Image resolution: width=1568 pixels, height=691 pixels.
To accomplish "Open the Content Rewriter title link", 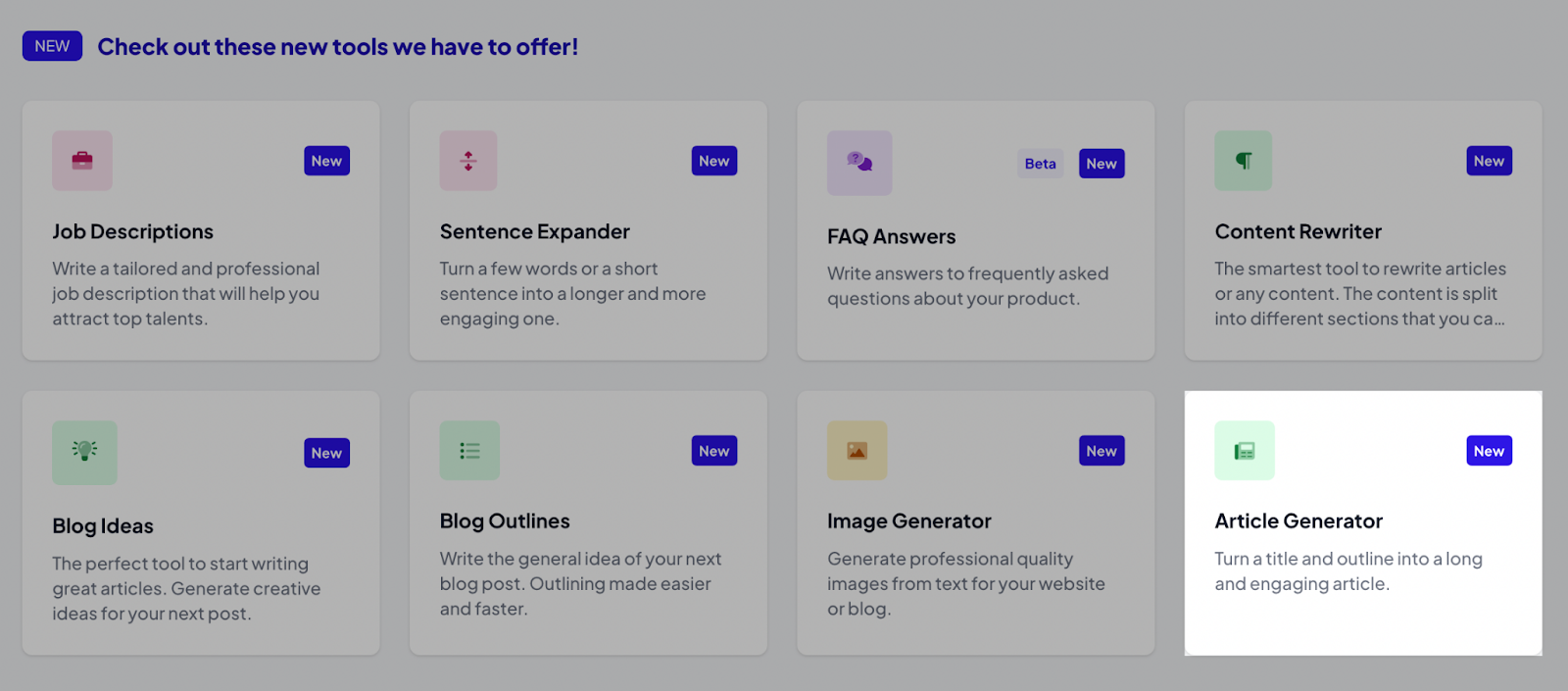I will [x=1298, y=232].
